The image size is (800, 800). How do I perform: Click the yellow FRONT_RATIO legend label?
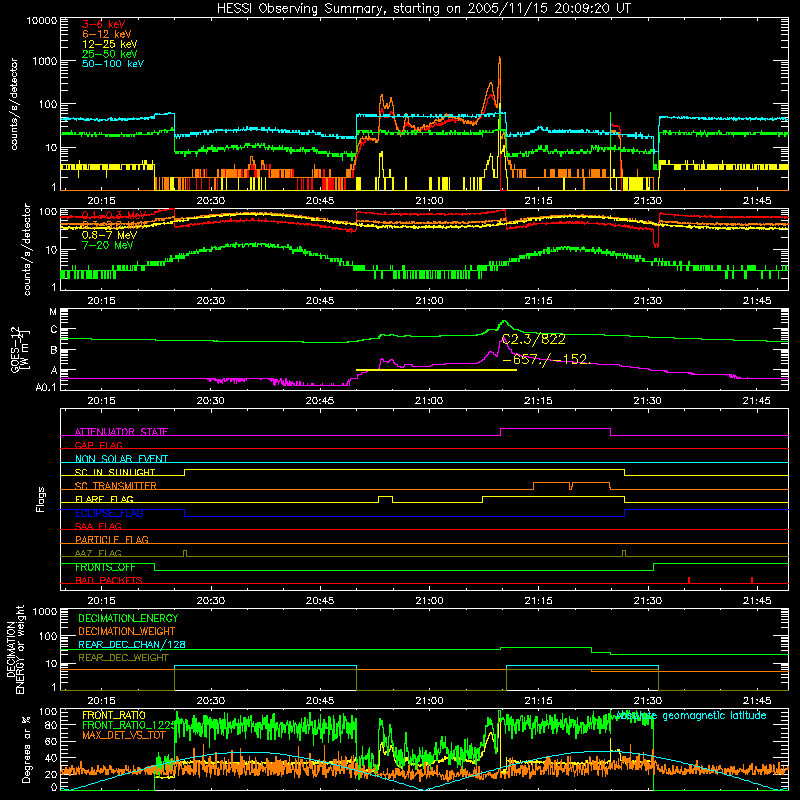click(114, 715)
